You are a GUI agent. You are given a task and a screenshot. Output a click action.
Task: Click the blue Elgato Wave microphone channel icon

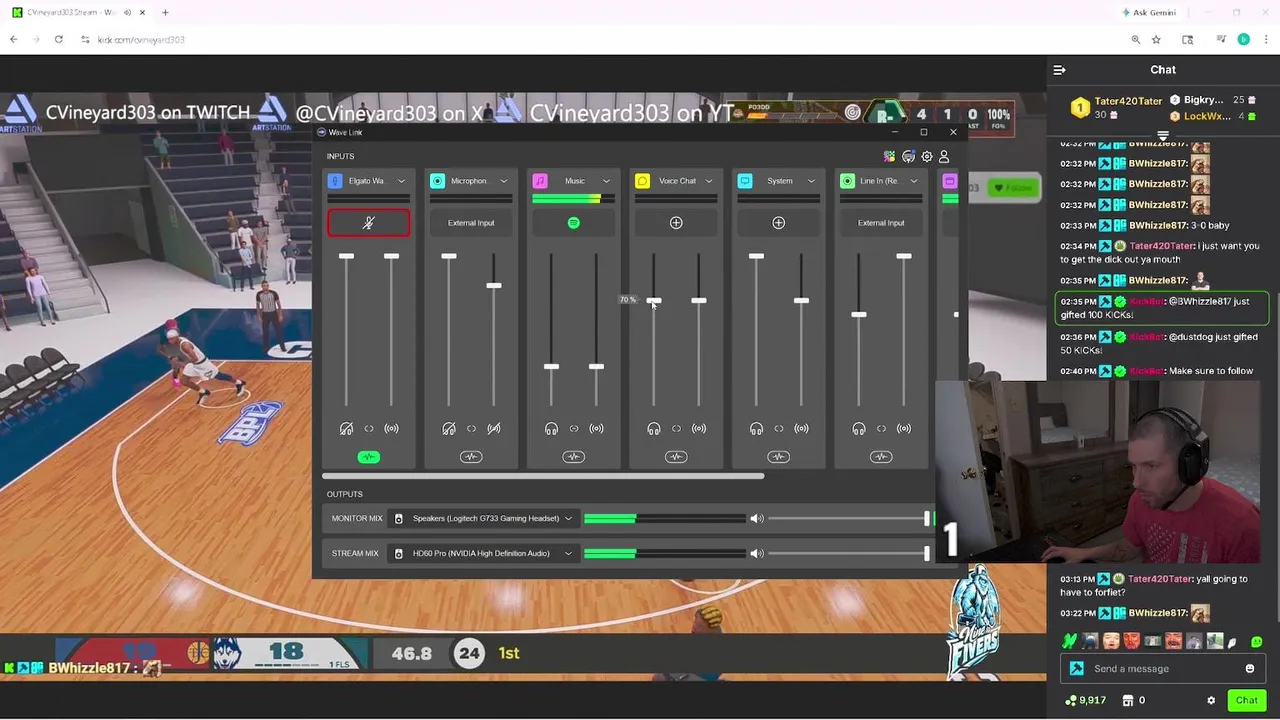click(335, 181)
